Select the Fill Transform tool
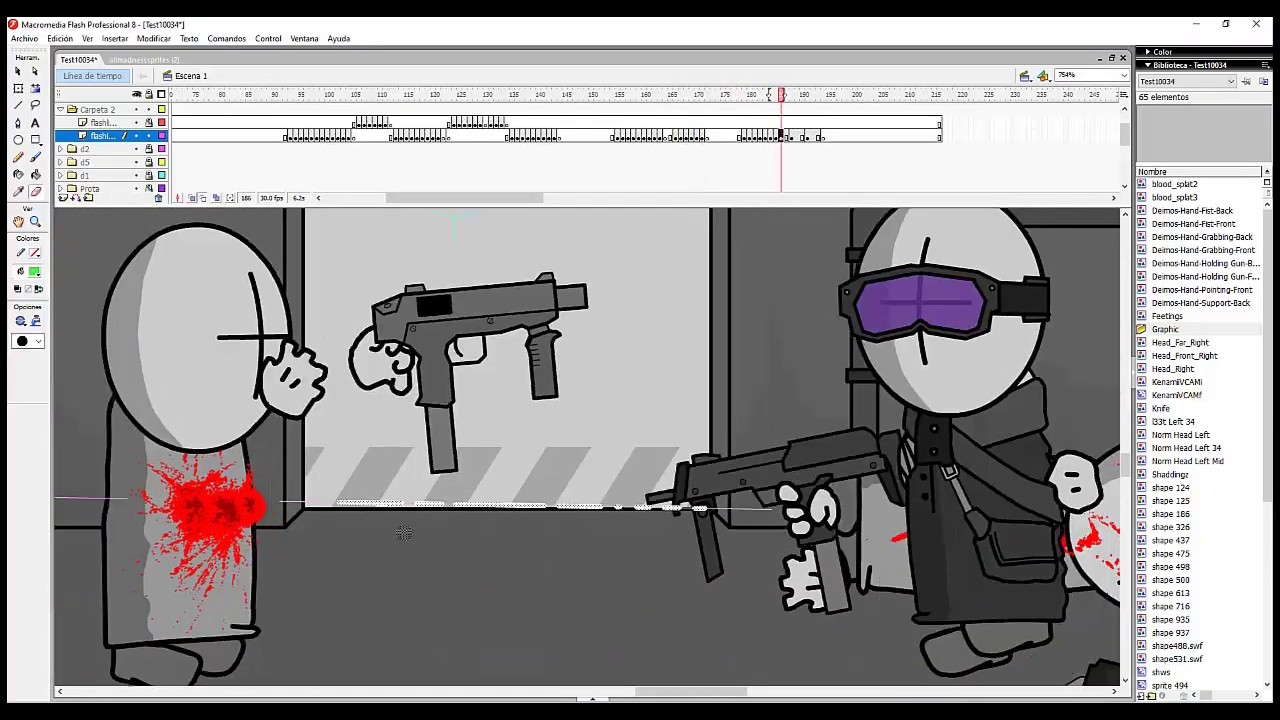This screenshot has width=1280, height=720. tap(35, 88)
